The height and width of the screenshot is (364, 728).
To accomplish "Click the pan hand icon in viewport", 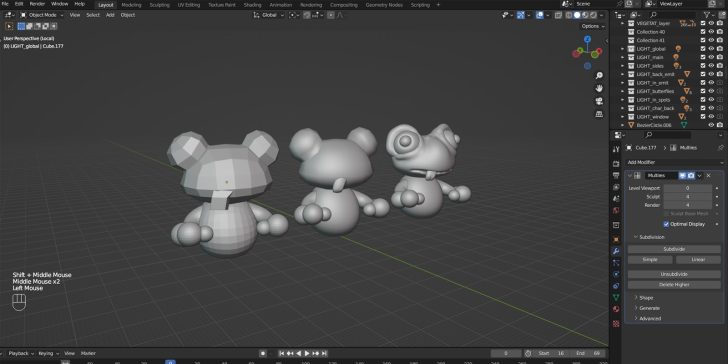I will coord(599,88).
